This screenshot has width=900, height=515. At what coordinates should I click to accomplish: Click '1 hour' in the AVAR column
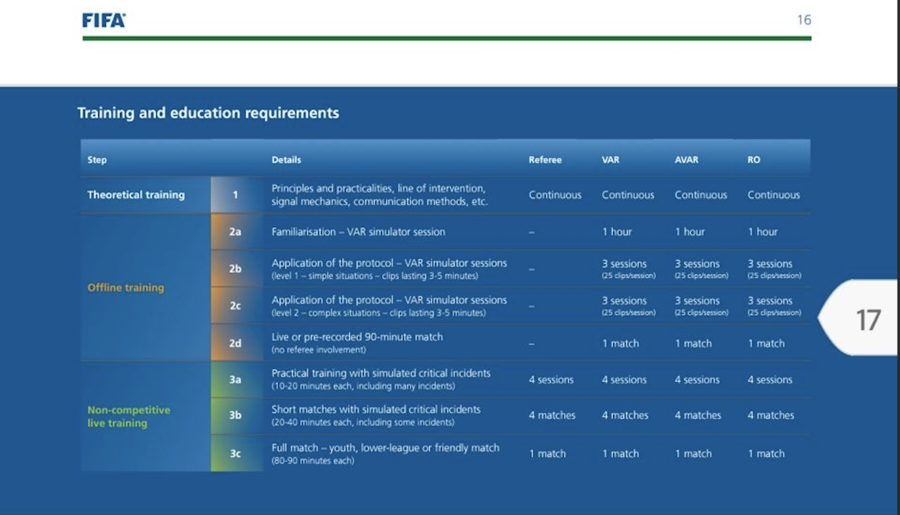(690, 232)
